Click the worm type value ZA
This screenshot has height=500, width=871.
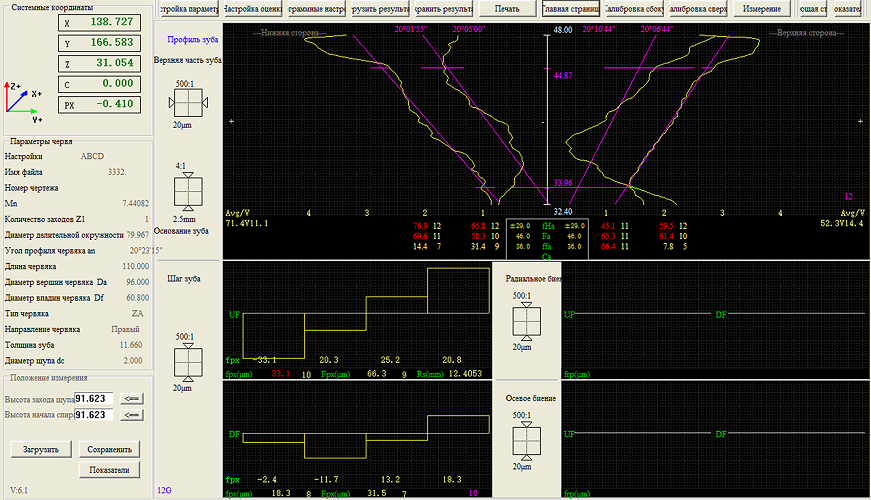click(137, 314)
